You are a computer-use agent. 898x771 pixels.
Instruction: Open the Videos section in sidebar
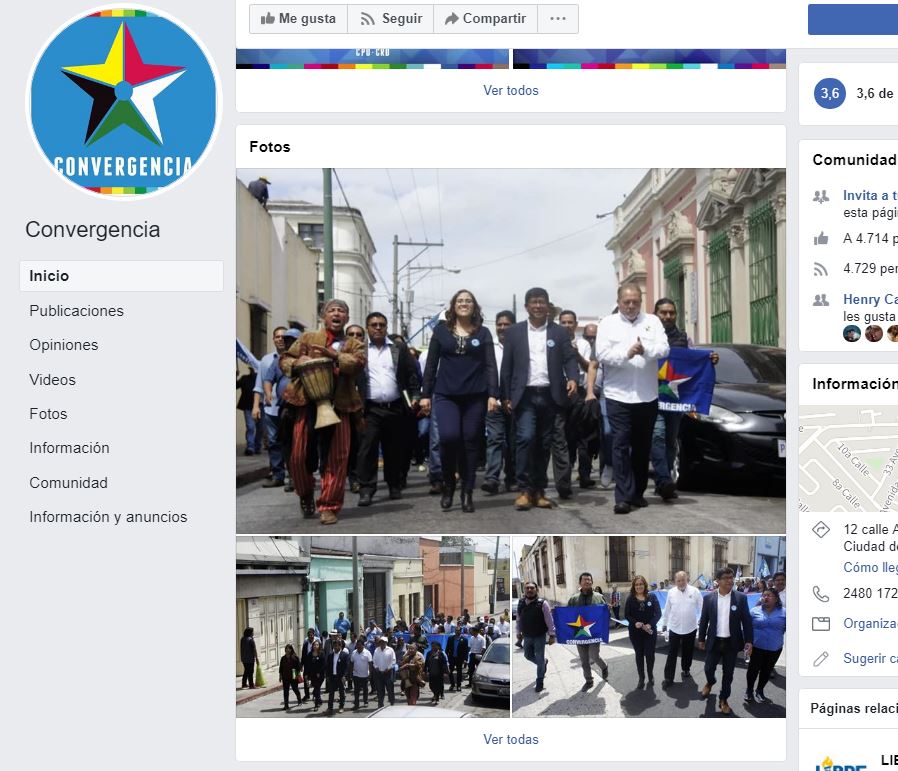pyautogui.click(x=53, y=380)
